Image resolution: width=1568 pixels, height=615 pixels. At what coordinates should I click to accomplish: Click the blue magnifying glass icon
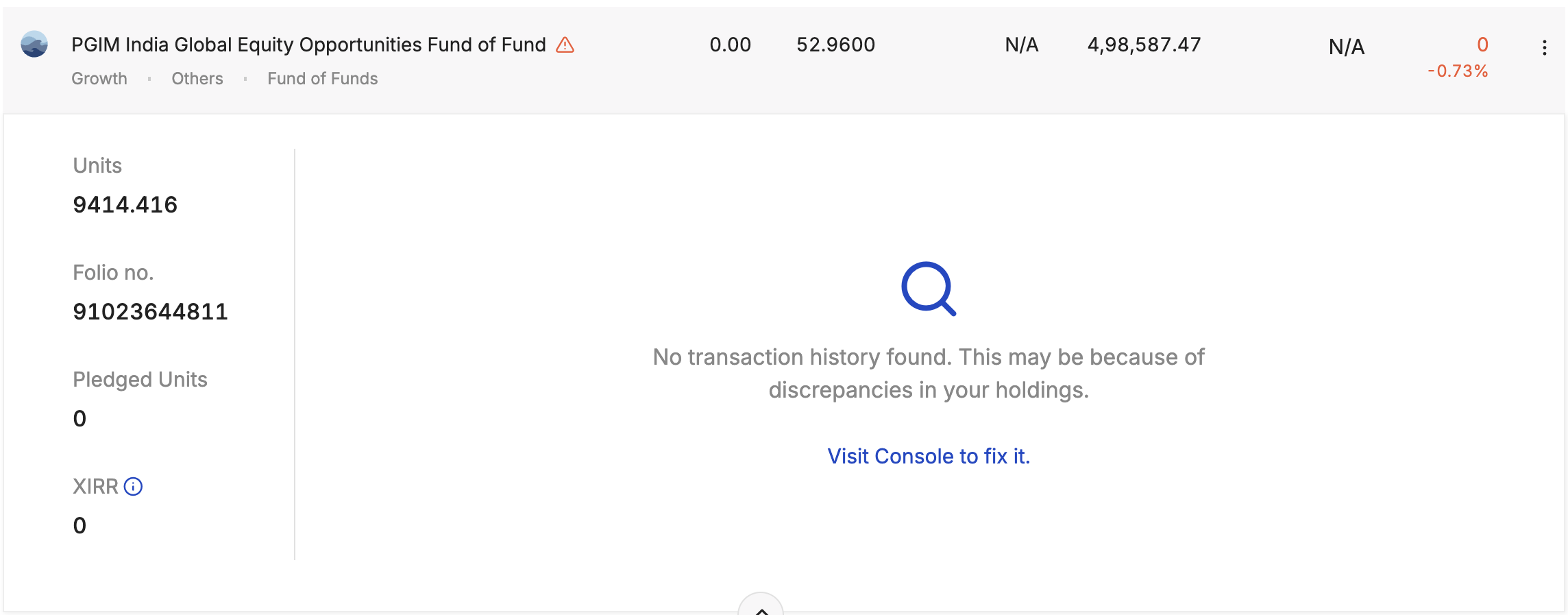click(x=928, y=289)
